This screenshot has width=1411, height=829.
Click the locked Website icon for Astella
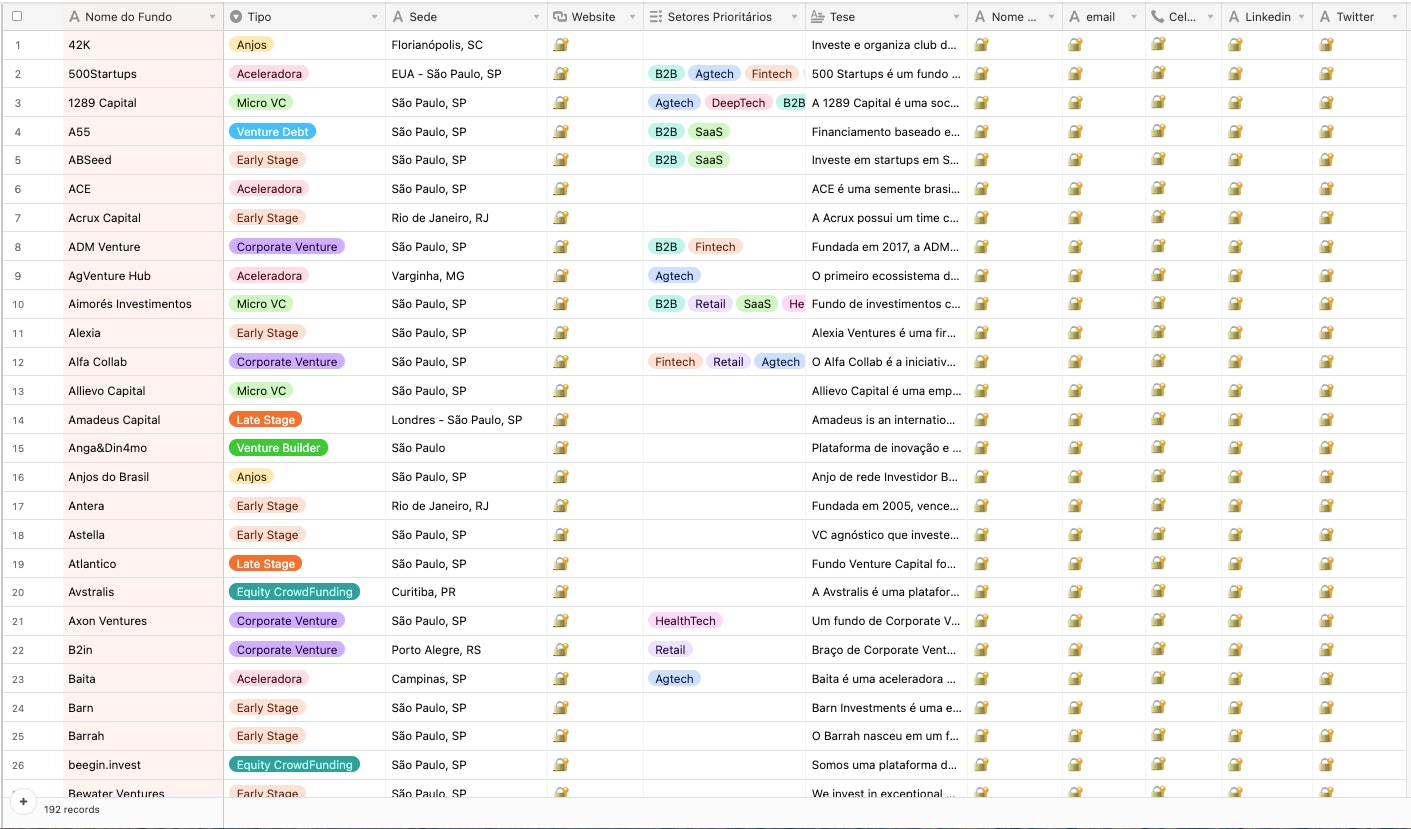point(560,535)
